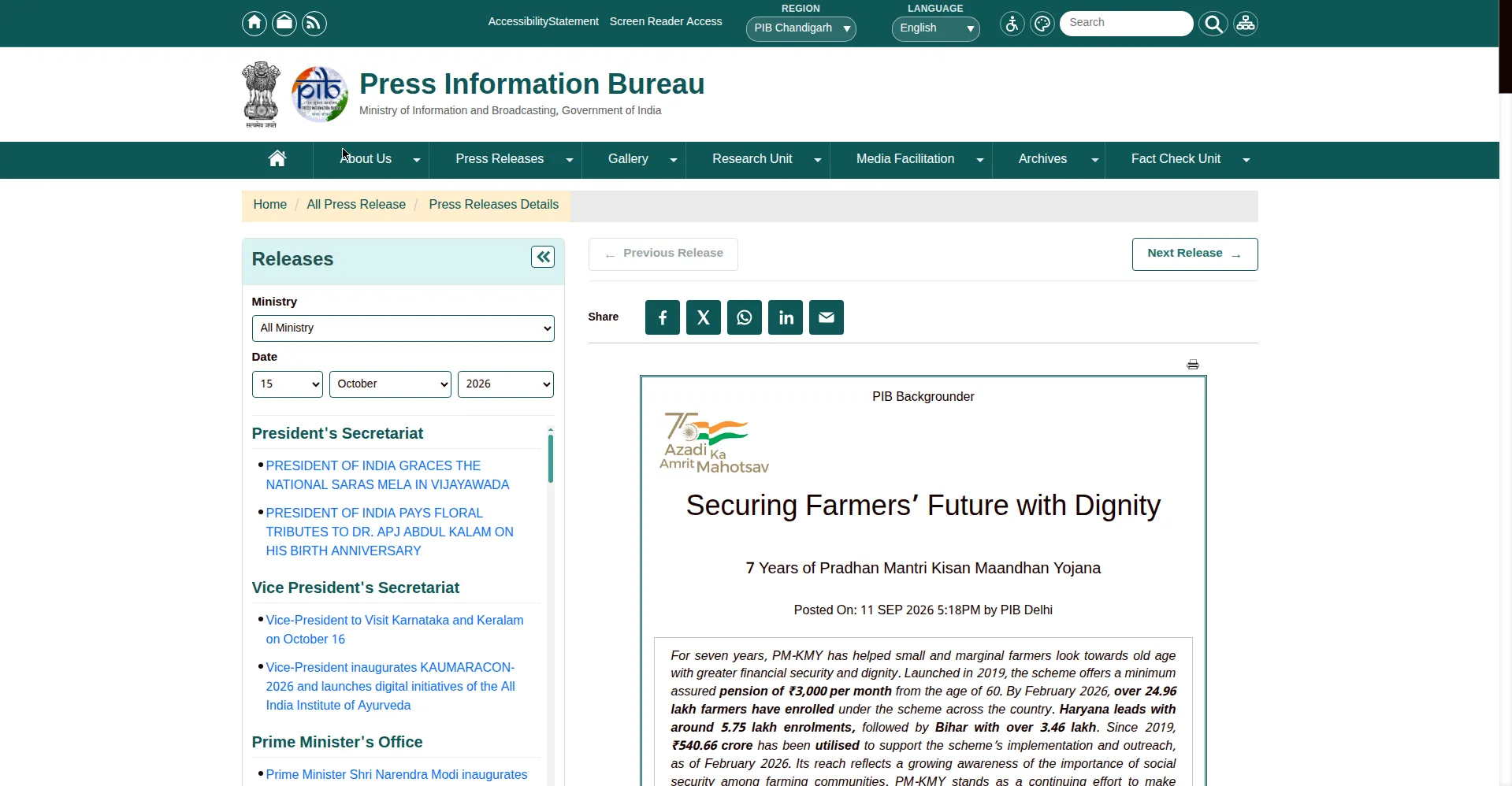Open the month dropdown showing October

point(390,384)
